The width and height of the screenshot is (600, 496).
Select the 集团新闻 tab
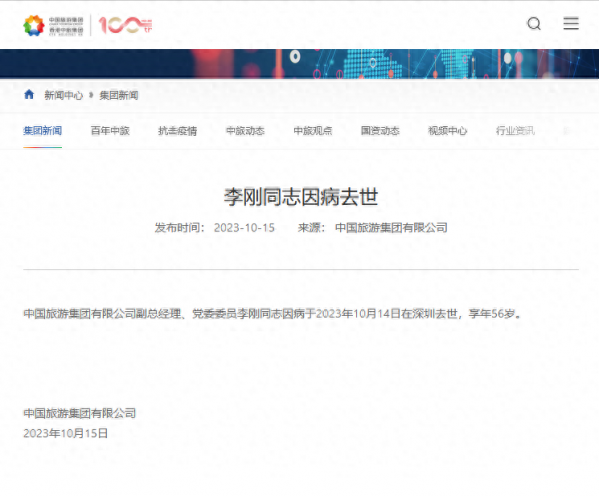(43, 131)
